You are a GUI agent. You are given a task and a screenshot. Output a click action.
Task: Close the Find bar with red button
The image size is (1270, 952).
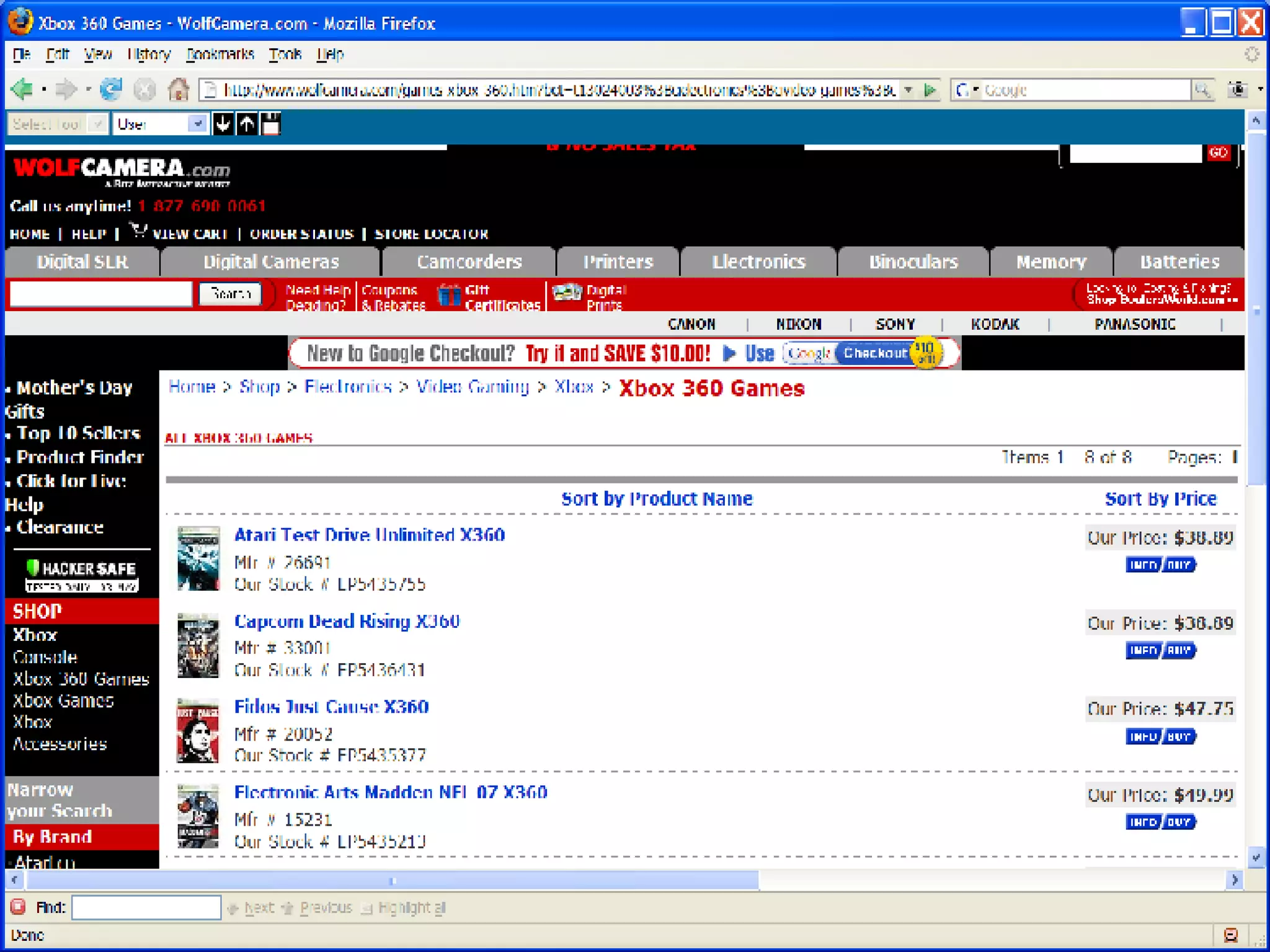pyautogui.click(x=18, y=907)
